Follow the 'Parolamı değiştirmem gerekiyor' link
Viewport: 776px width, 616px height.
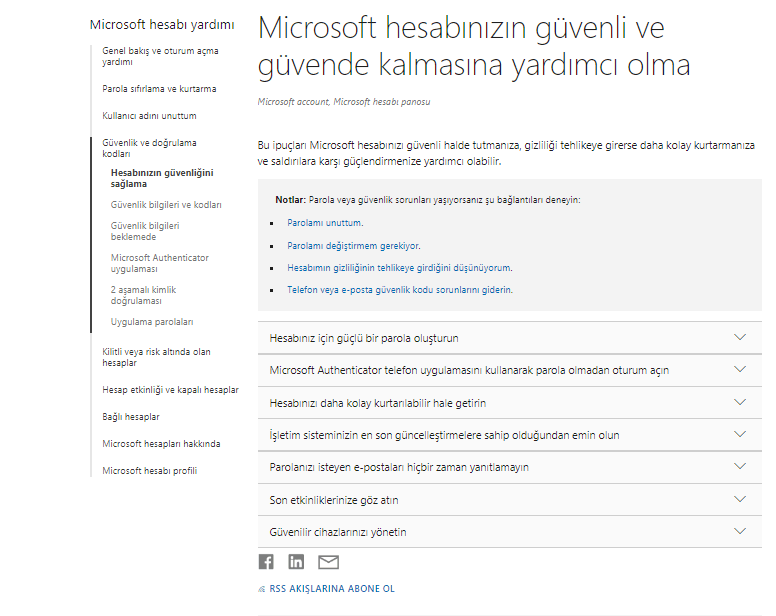[354, 246]
